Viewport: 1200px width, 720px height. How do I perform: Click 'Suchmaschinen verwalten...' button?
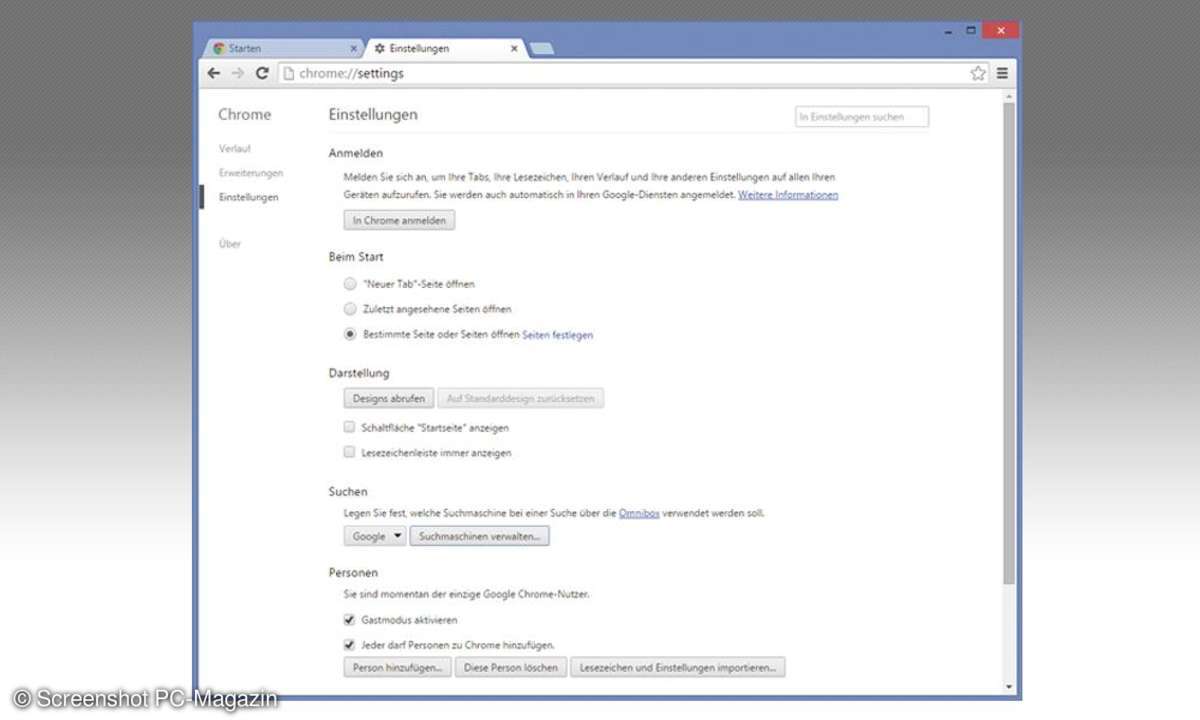click(x=479, y=536)
